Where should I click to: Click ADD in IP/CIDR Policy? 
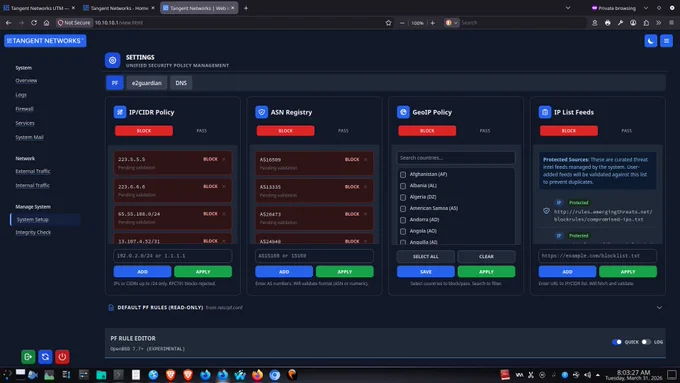pyautogui.click(x=142, y=272)
